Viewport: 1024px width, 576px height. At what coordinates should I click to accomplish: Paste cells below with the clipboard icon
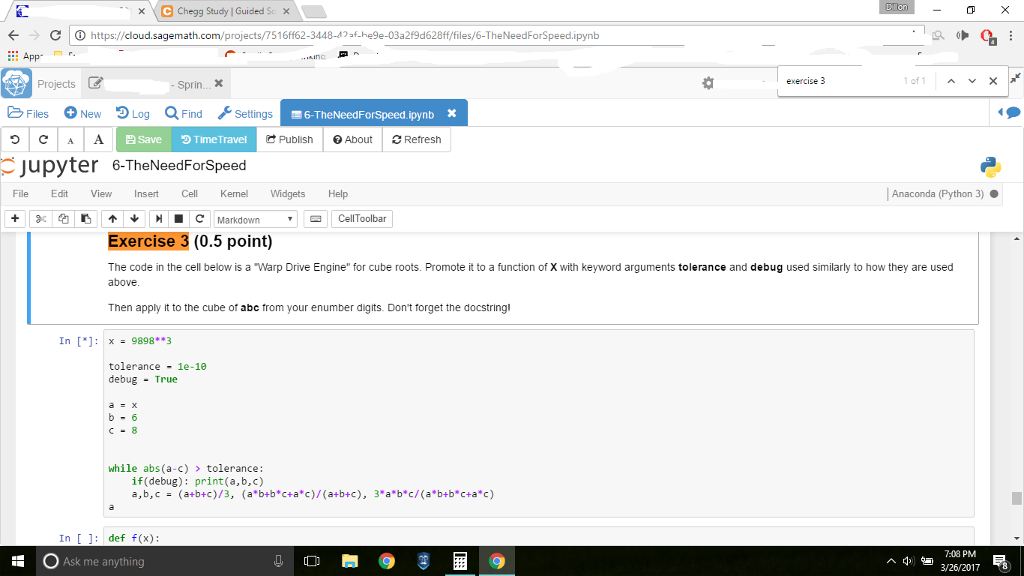[x=84, y=218]
